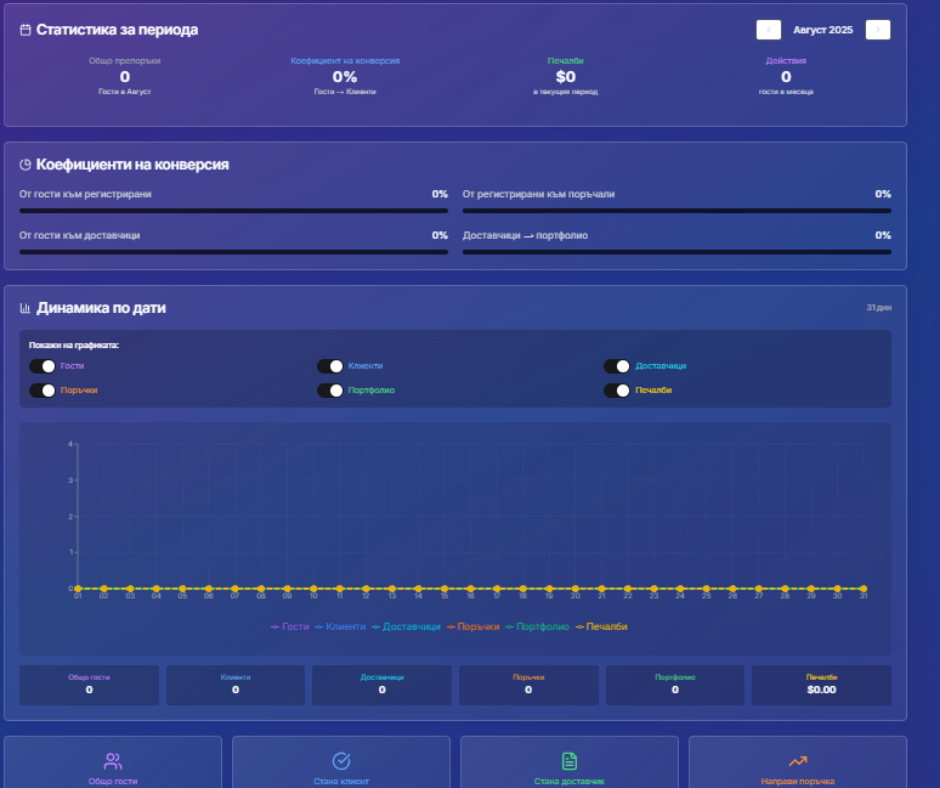Viewport: 940px width, 788px height.
Task: Click the Доставчици → портфолио progress bar
Action: (x=677, y=252)
